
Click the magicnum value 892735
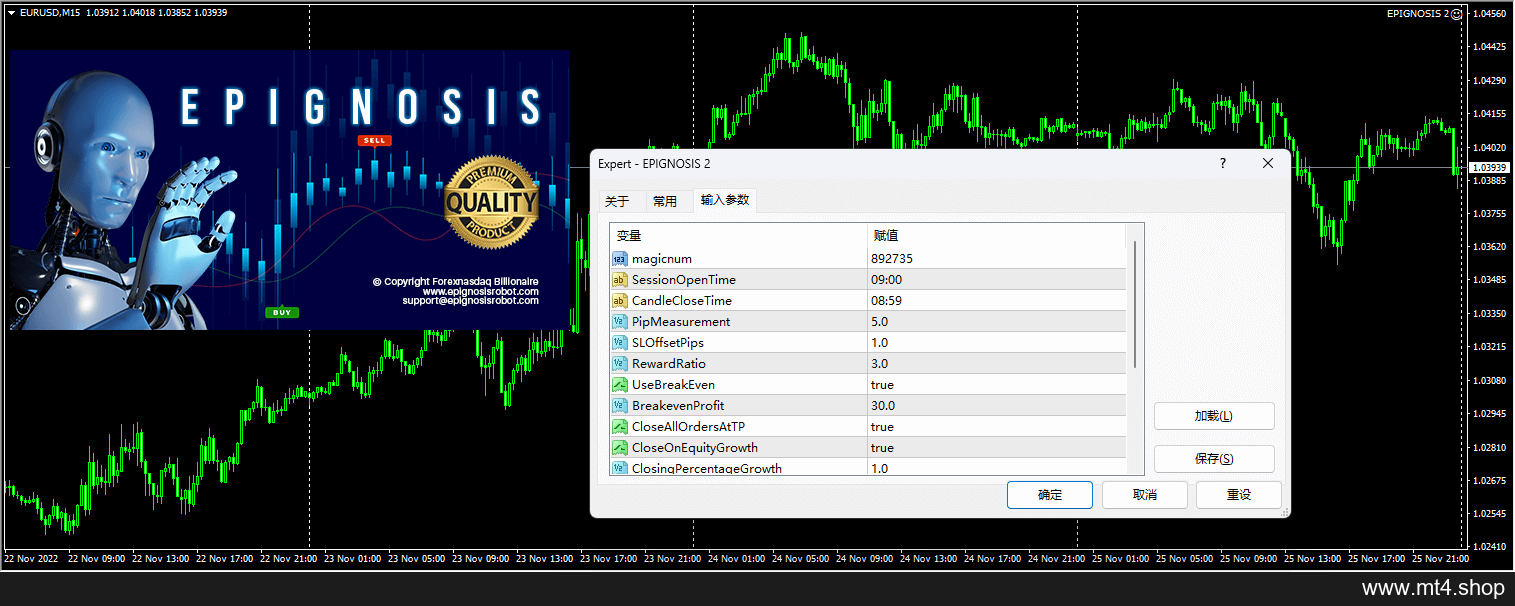[892, 259]
